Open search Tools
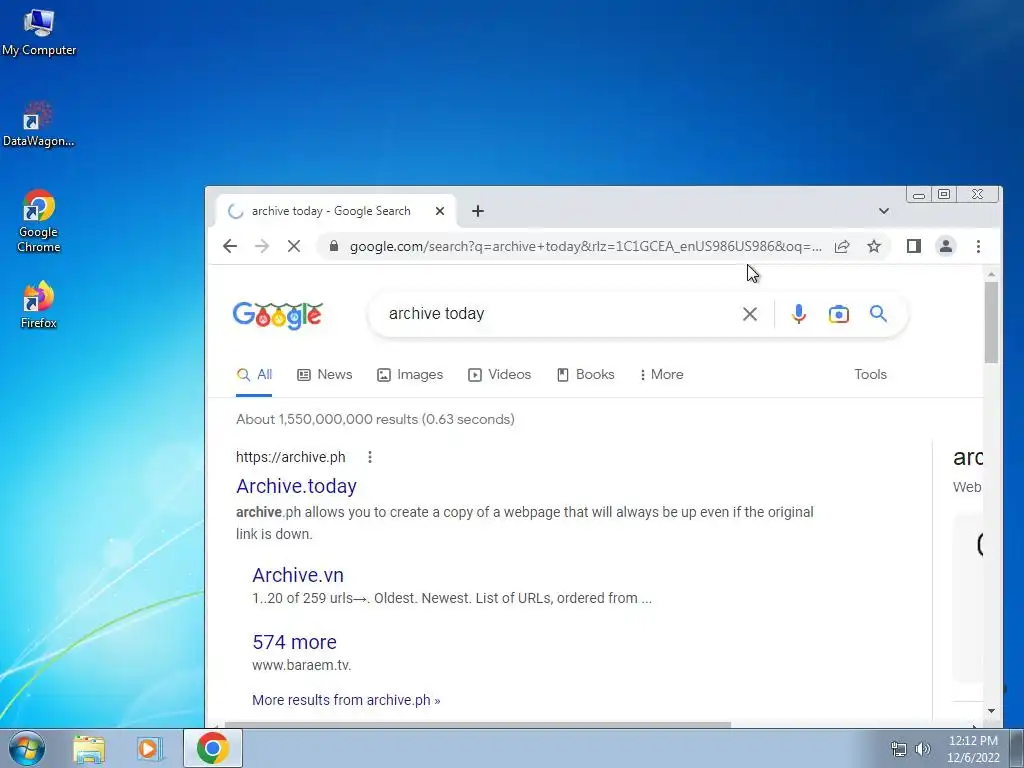Screen dimensions: 1024x768 (x=871, y=375)
